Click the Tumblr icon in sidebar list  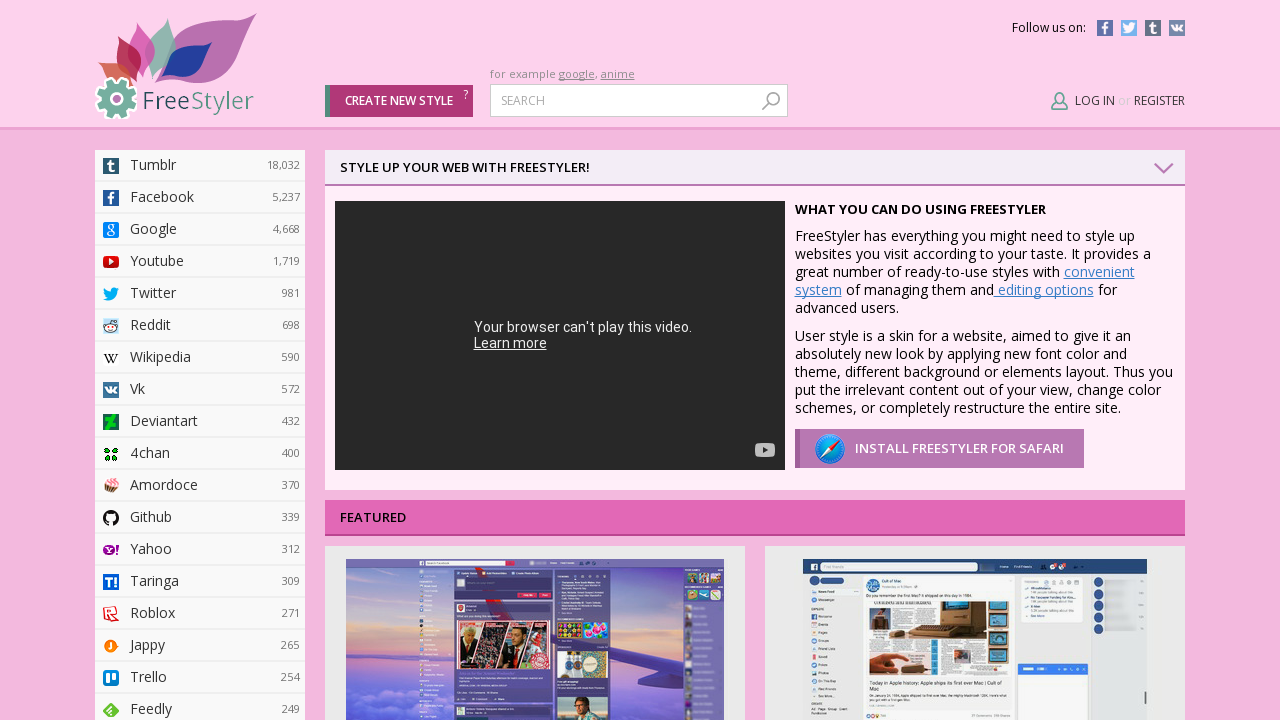click(111, 166)
